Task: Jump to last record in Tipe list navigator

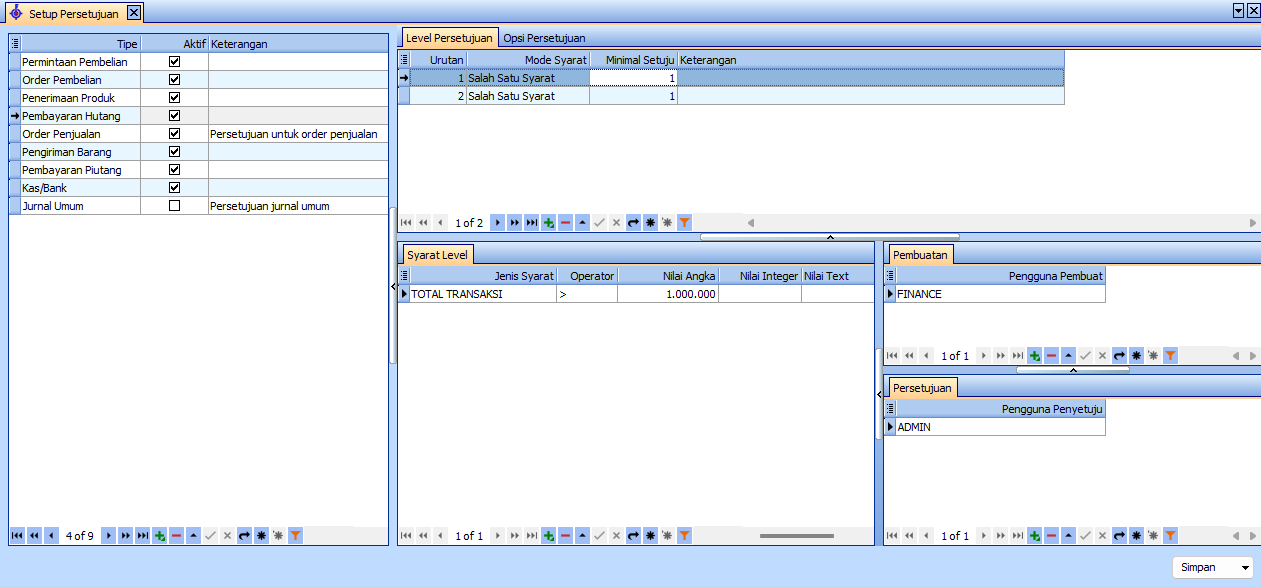Action: pos(143,536)
